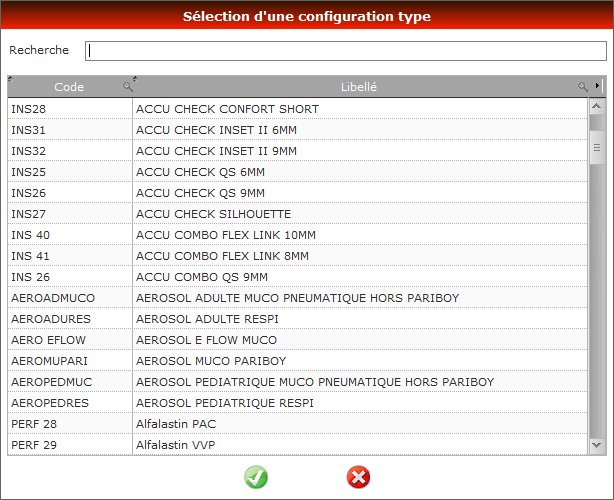Sort by the Libellé column header
The image size is (614, 500).
(359, 87)
